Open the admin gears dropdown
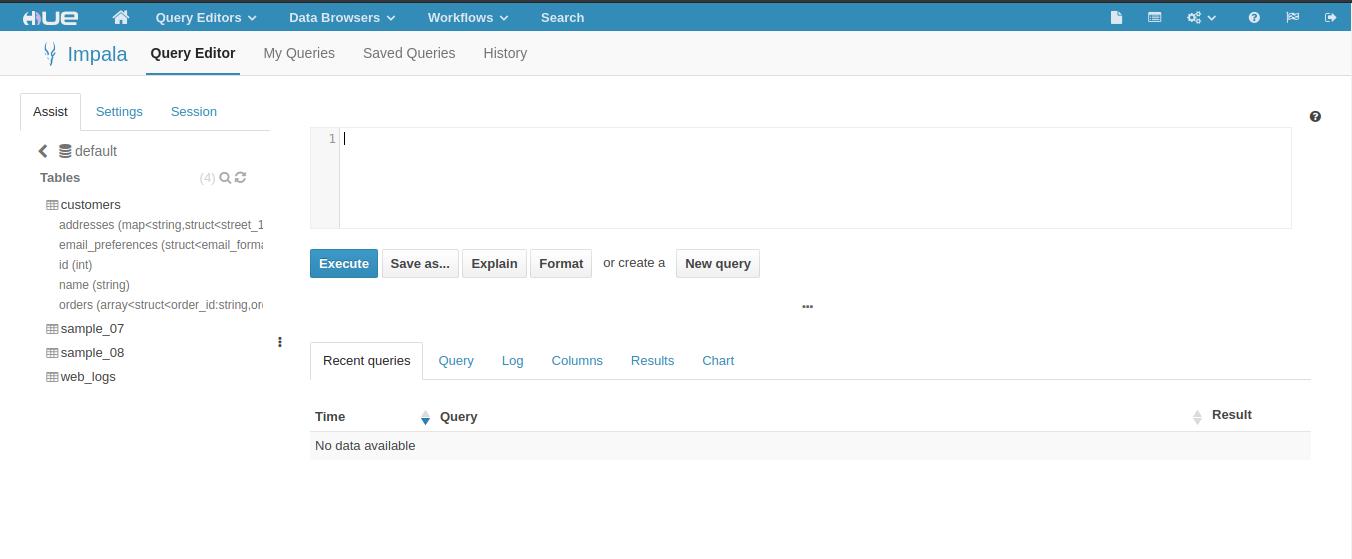Image resolution: width=1352 pixels, height=559 pixels. coord(1201,17)
